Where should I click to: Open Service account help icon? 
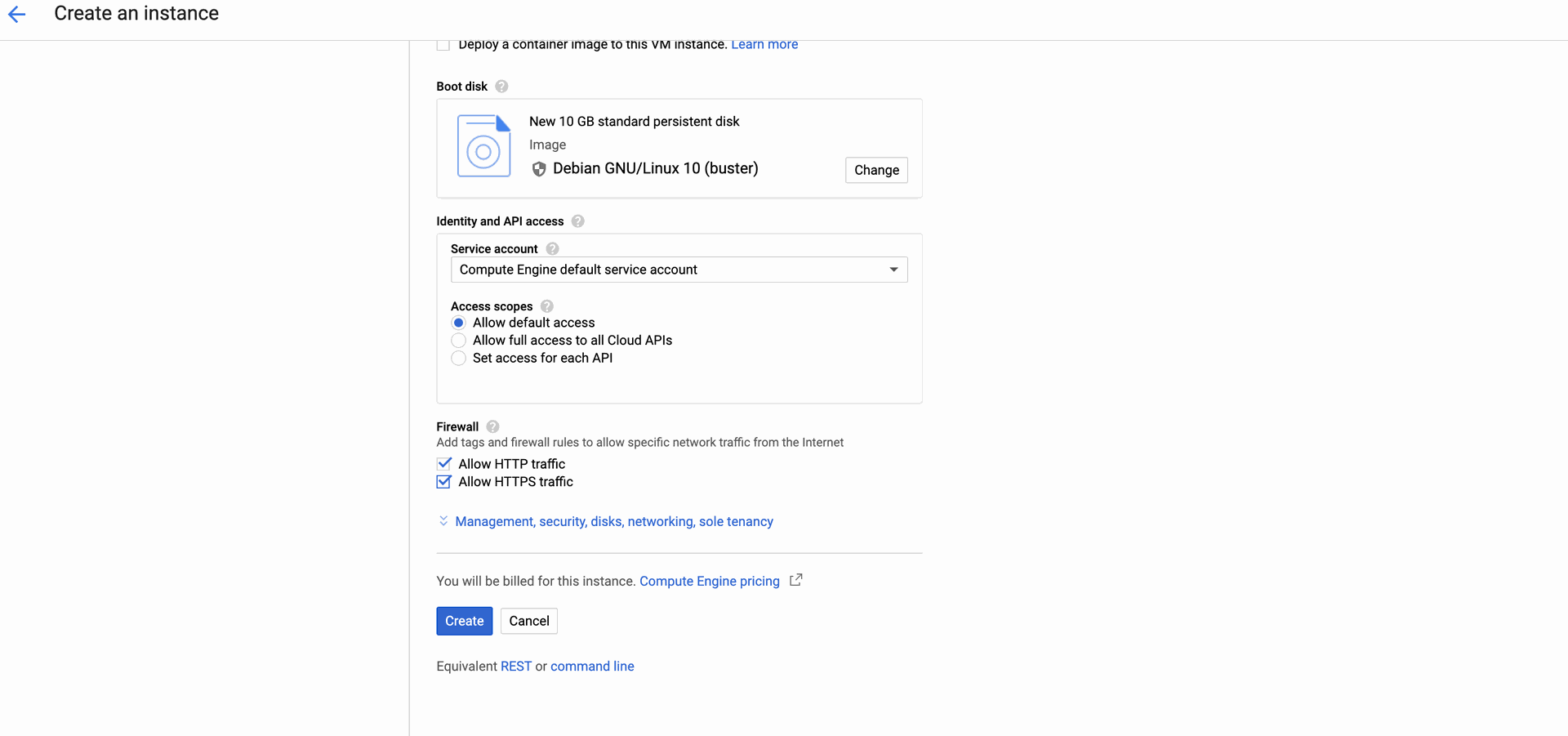point(552,249)
